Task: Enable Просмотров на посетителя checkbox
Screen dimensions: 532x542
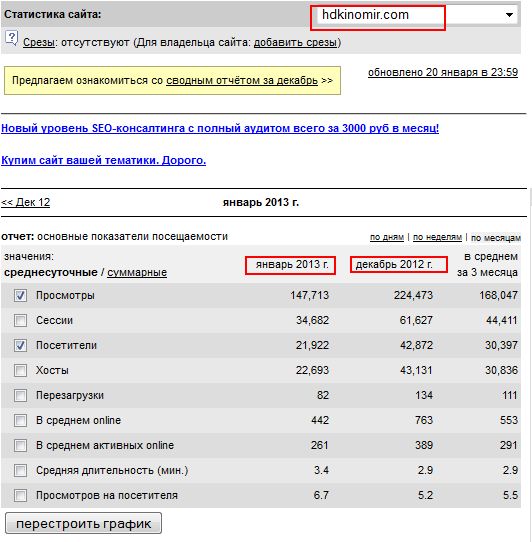Action: 20,495
